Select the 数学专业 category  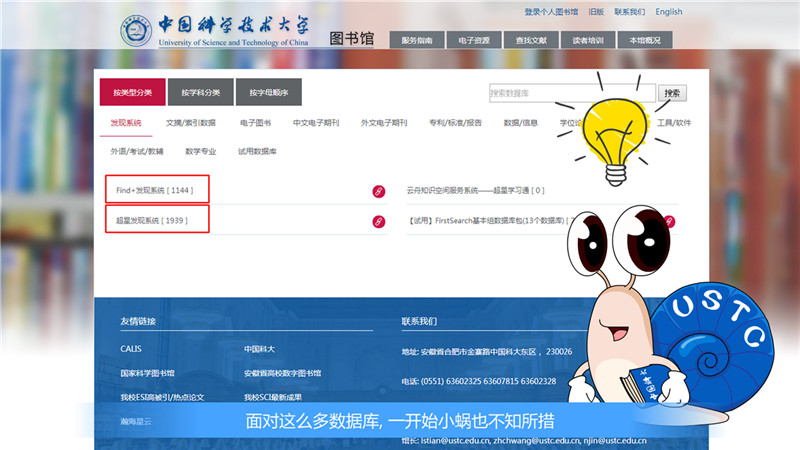coord(201,152)
